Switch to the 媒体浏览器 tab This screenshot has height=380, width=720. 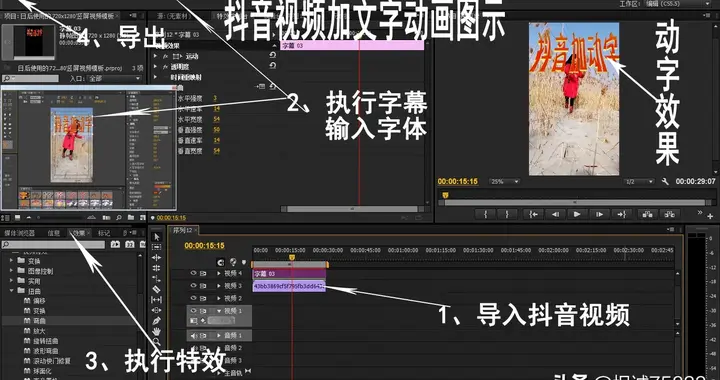pyautogui.click(x=19, y=233)
